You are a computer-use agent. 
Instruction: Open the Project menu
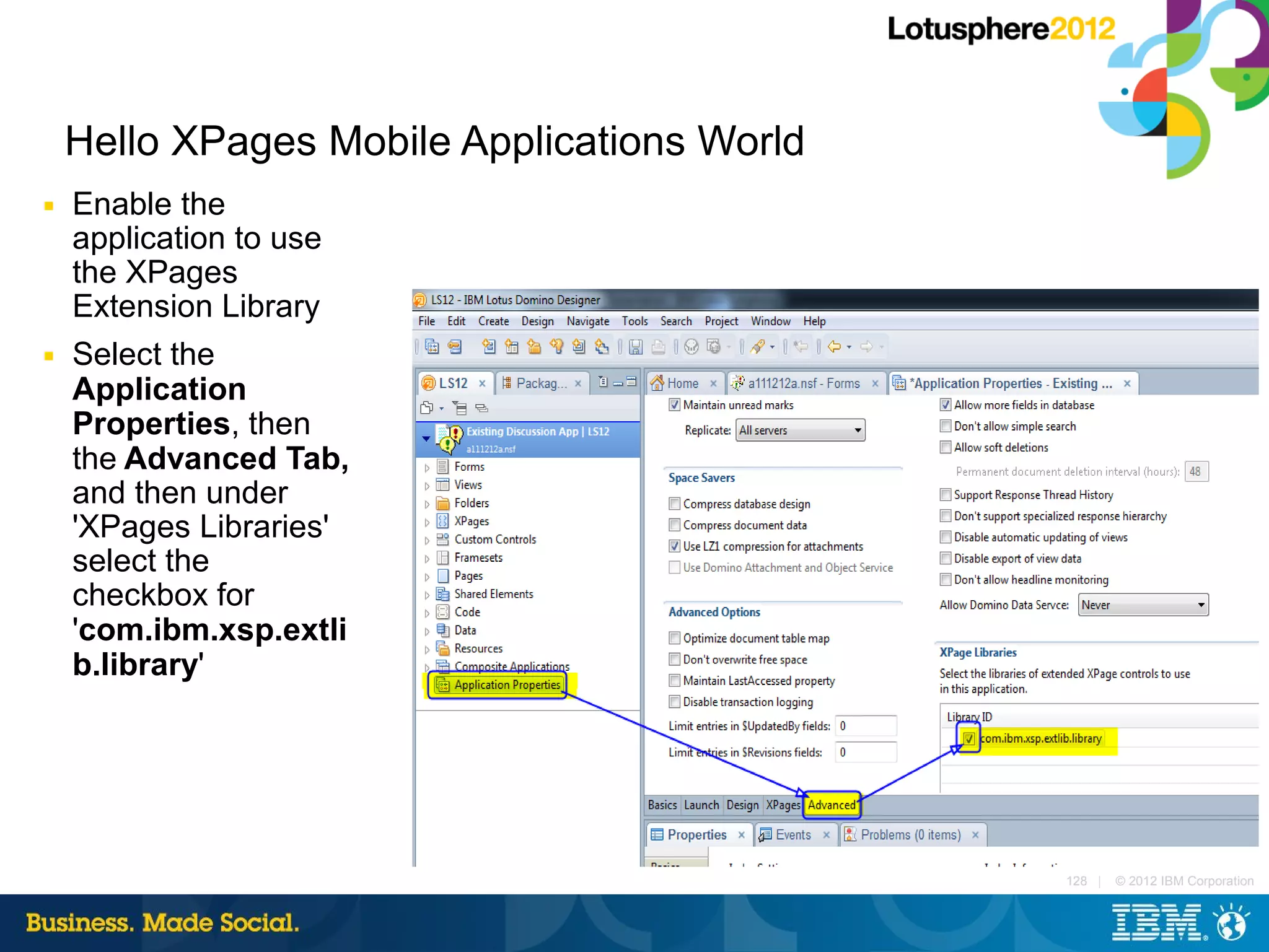click(721, 321)
